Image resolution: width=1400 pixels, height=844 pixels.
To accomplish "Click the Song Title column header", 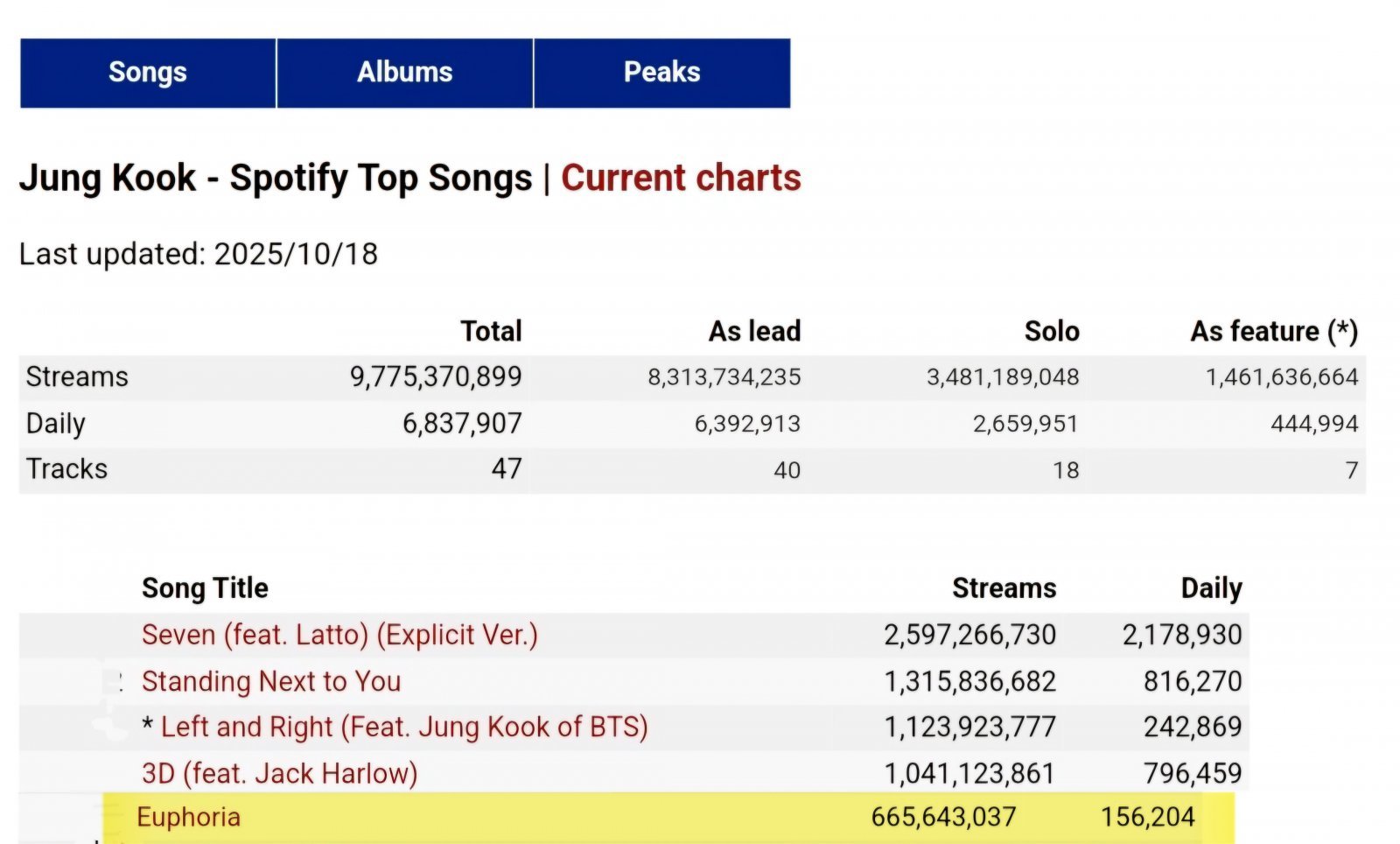I will [x=205, y=588].
